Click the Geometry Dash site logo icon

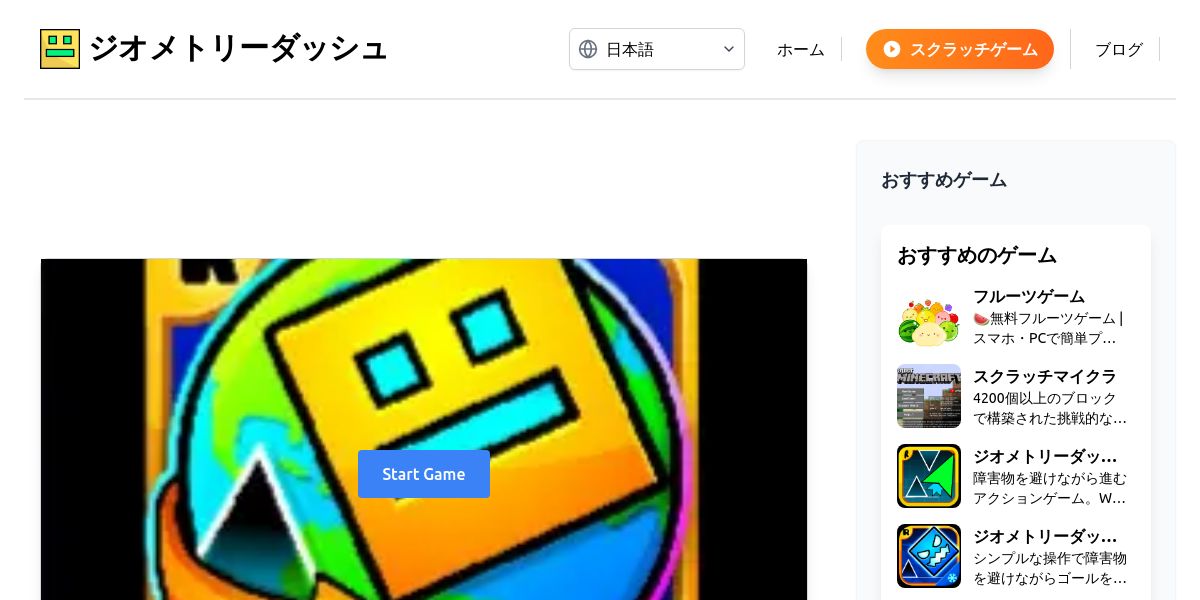(60, 49)
